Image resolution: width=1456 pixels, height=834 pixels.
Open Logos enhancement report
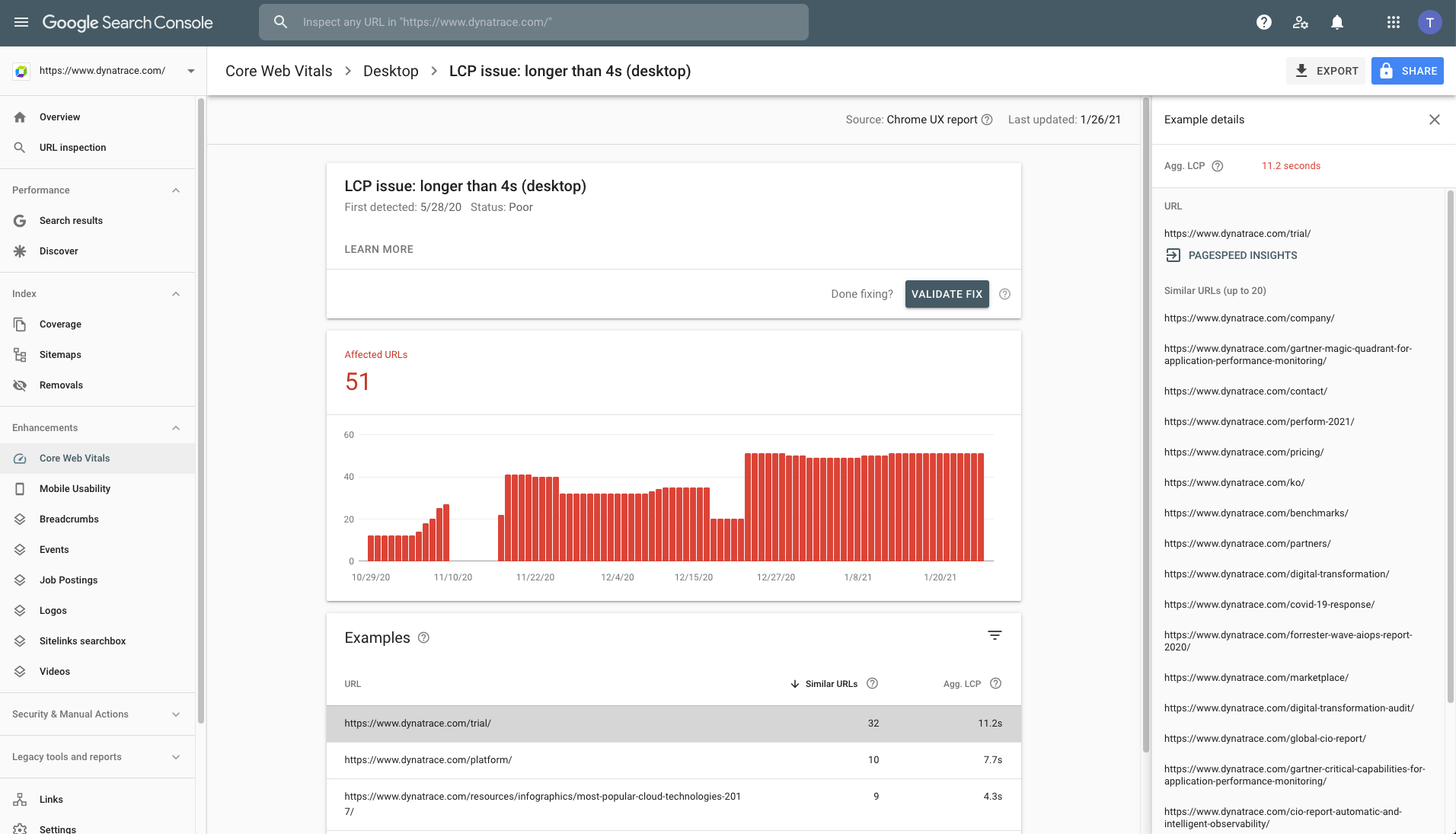coord(97,611)
